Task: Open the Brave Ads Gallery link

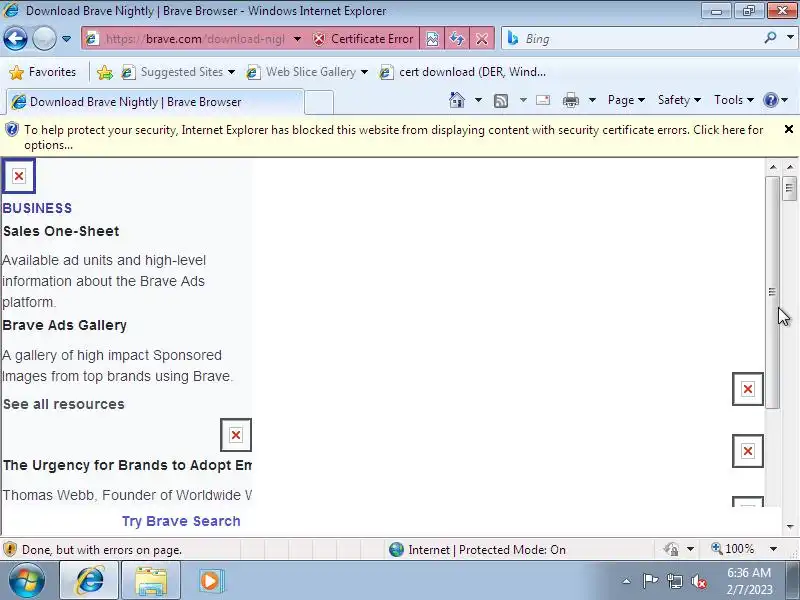Action: point(65,325)
